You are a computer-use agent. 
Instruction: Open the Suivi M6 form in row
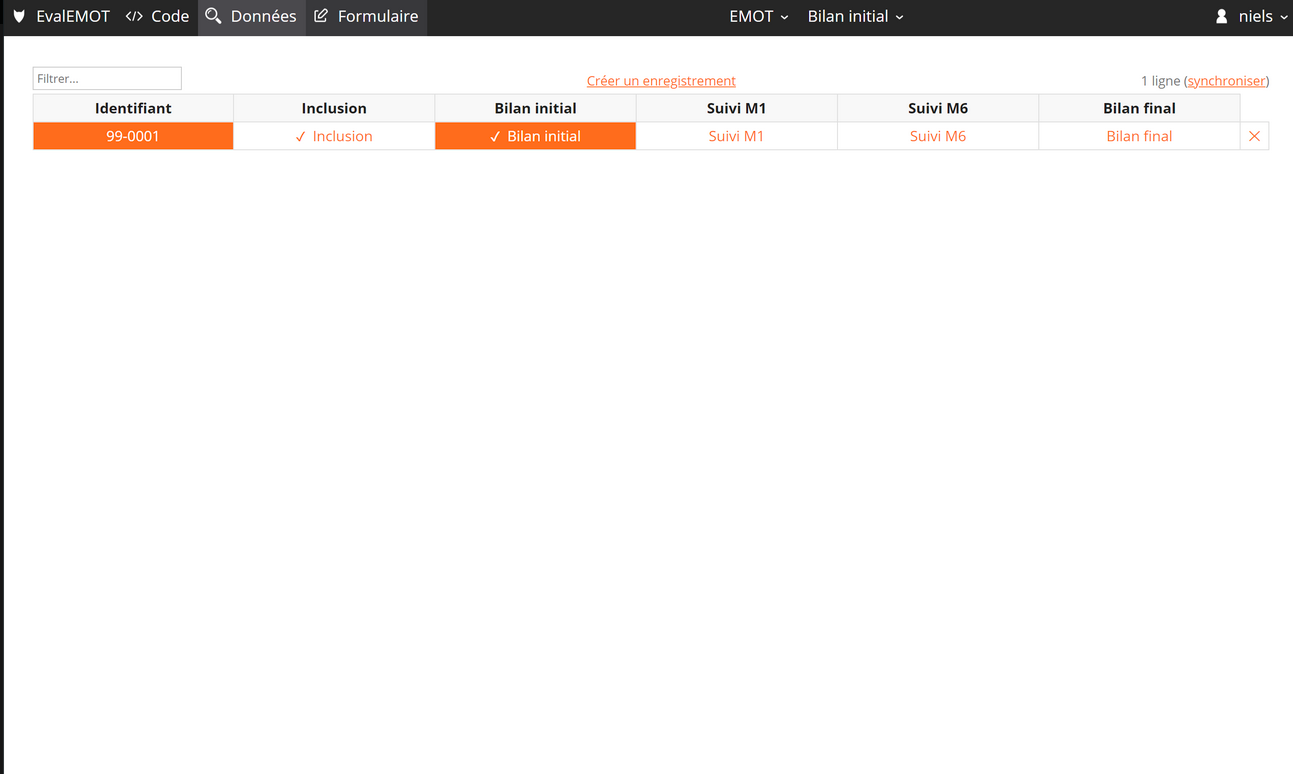(937, 136)
